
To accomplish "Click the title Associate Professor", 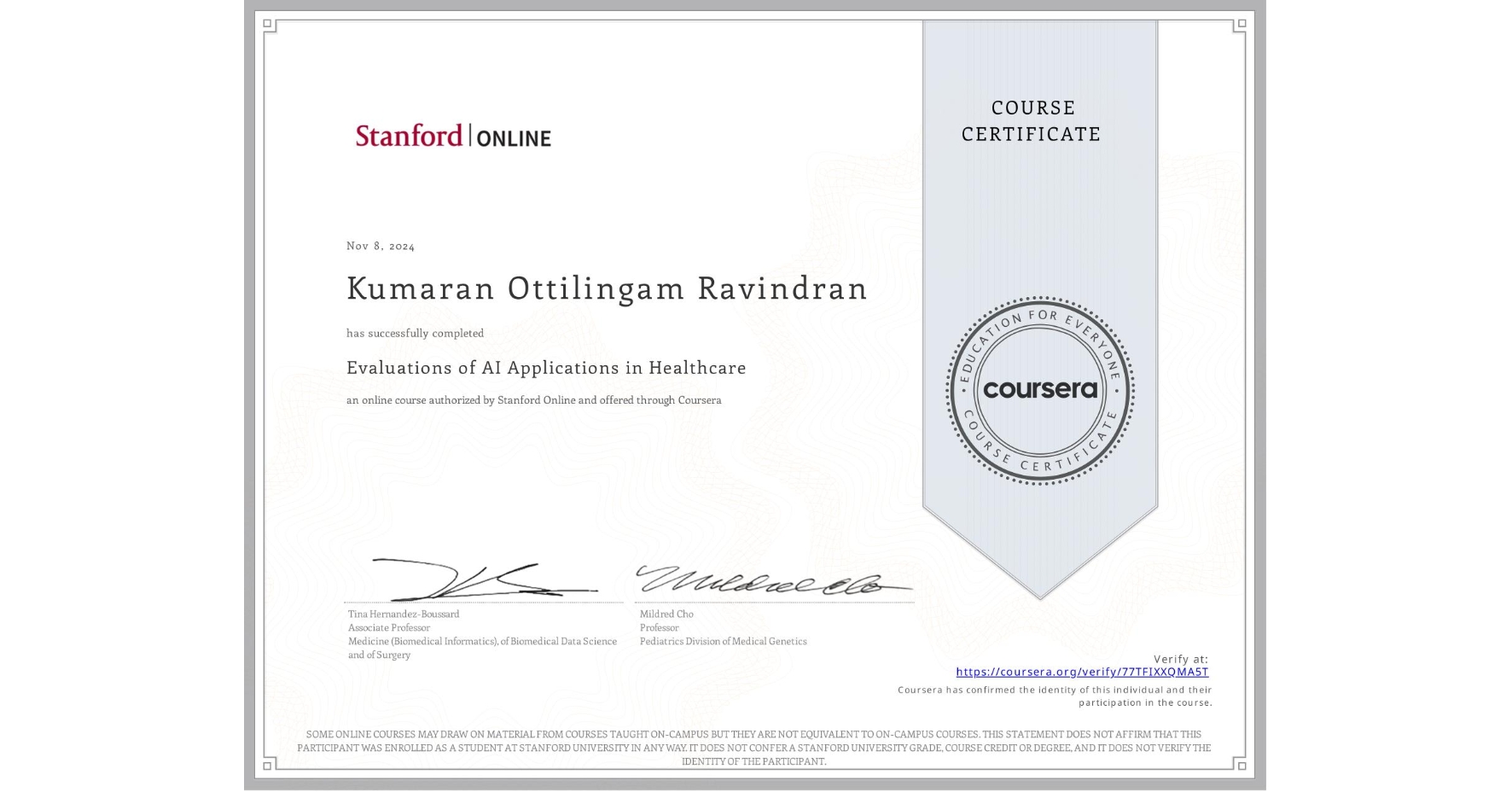I will 389,627.
